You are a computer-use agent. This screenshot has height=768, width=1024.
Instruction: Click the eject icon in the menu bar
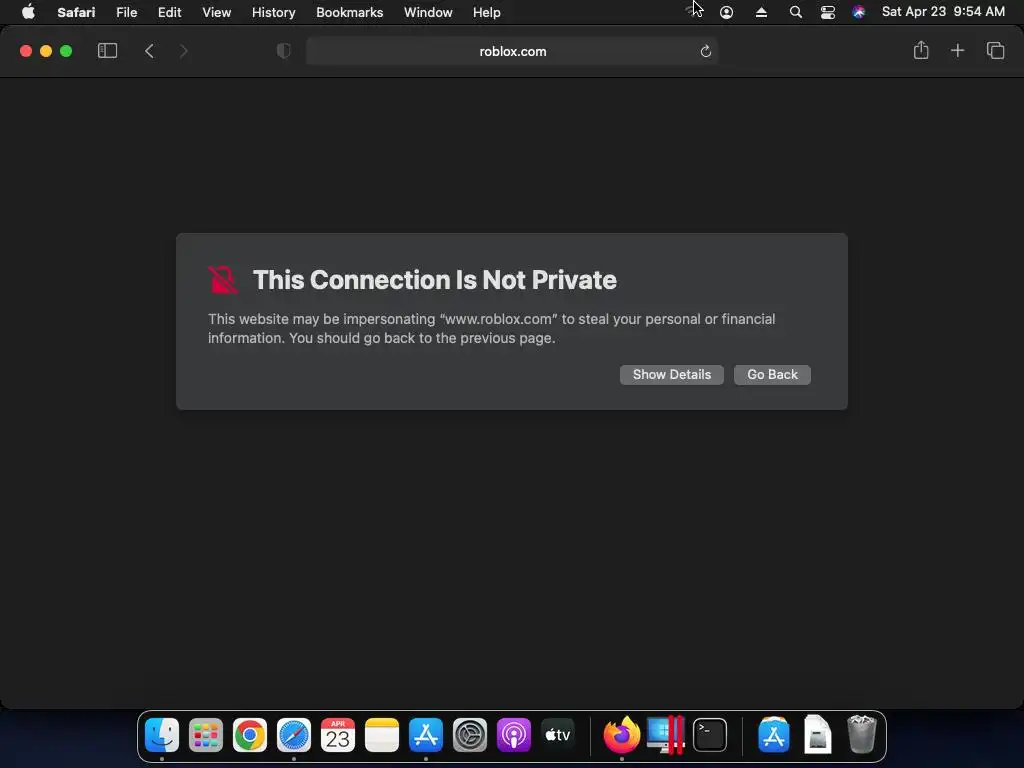(x=761, y=12)
